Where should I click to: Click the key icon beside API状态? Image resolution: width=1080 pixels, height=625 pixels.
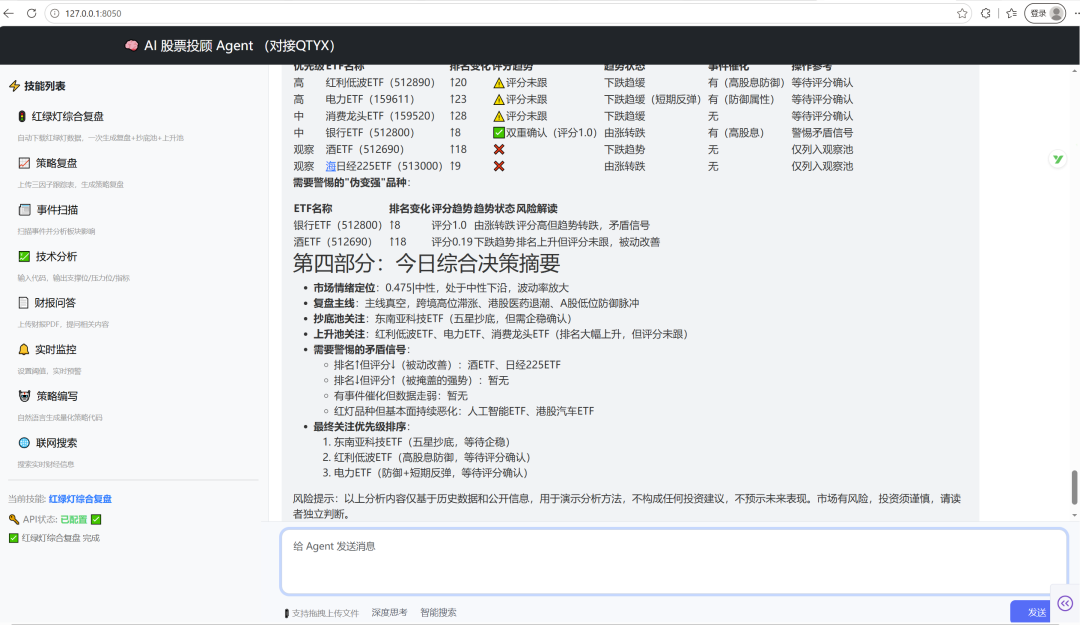(x=14, y=520)
